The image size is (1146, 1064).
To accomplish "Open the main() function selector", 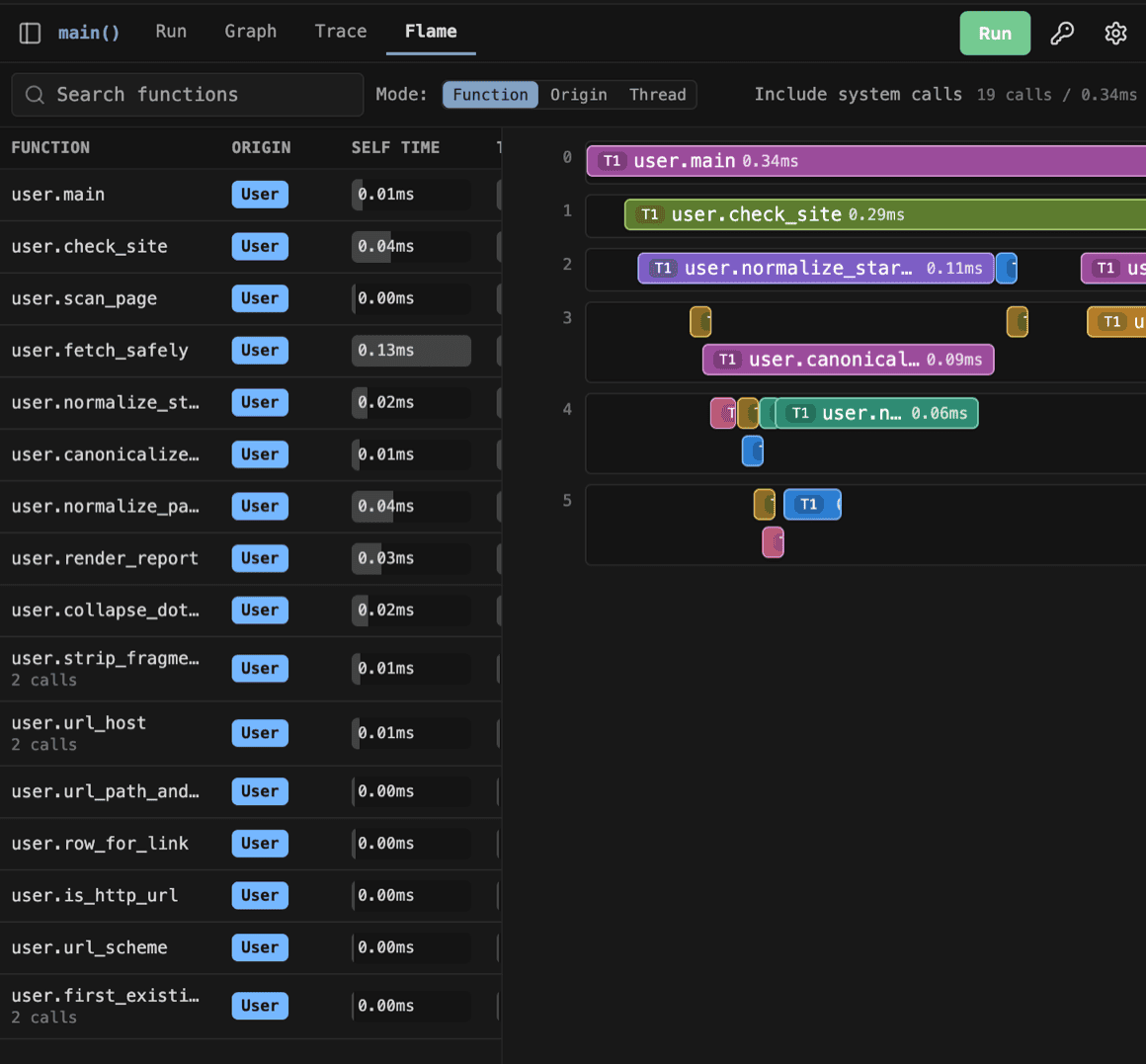I will [89, 33].
